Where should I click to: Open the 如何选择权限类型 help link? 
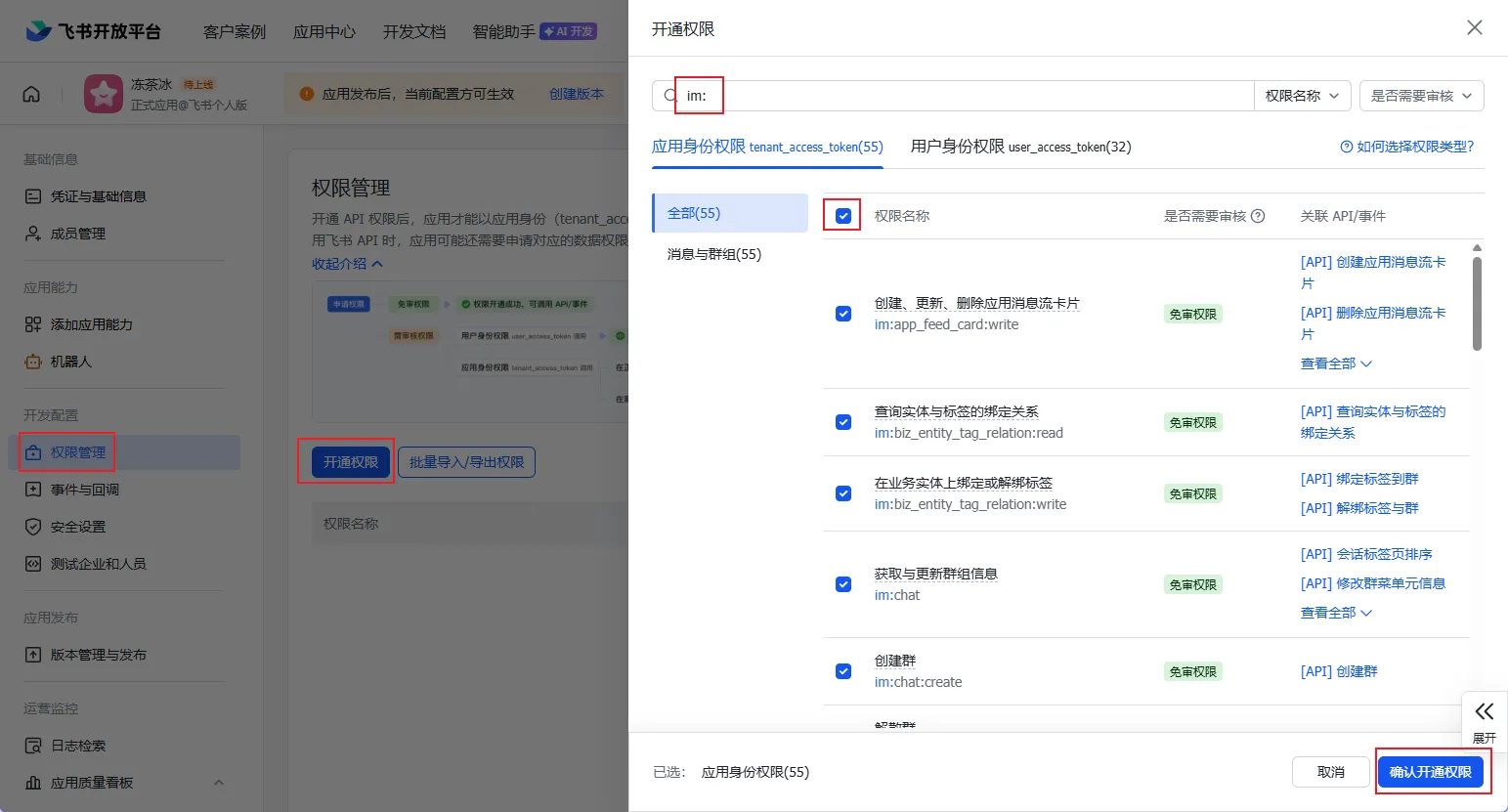pos(1406,147)
